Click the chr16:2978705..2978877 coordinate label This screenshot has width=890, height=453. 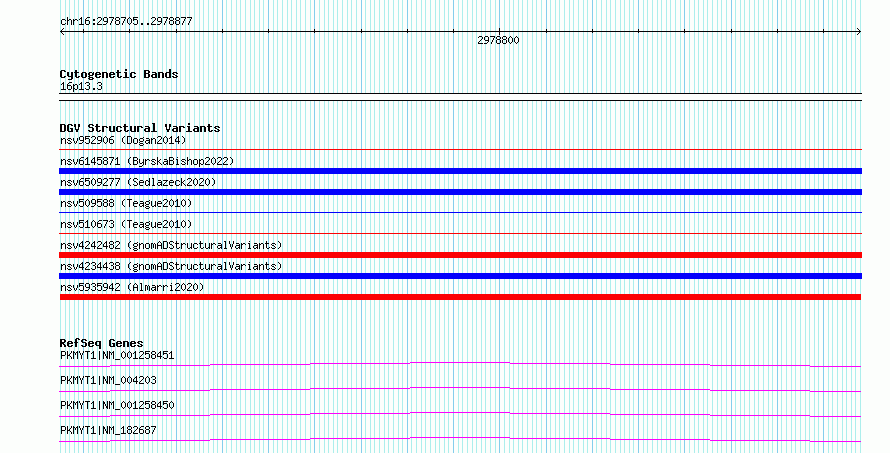[126, 22]
